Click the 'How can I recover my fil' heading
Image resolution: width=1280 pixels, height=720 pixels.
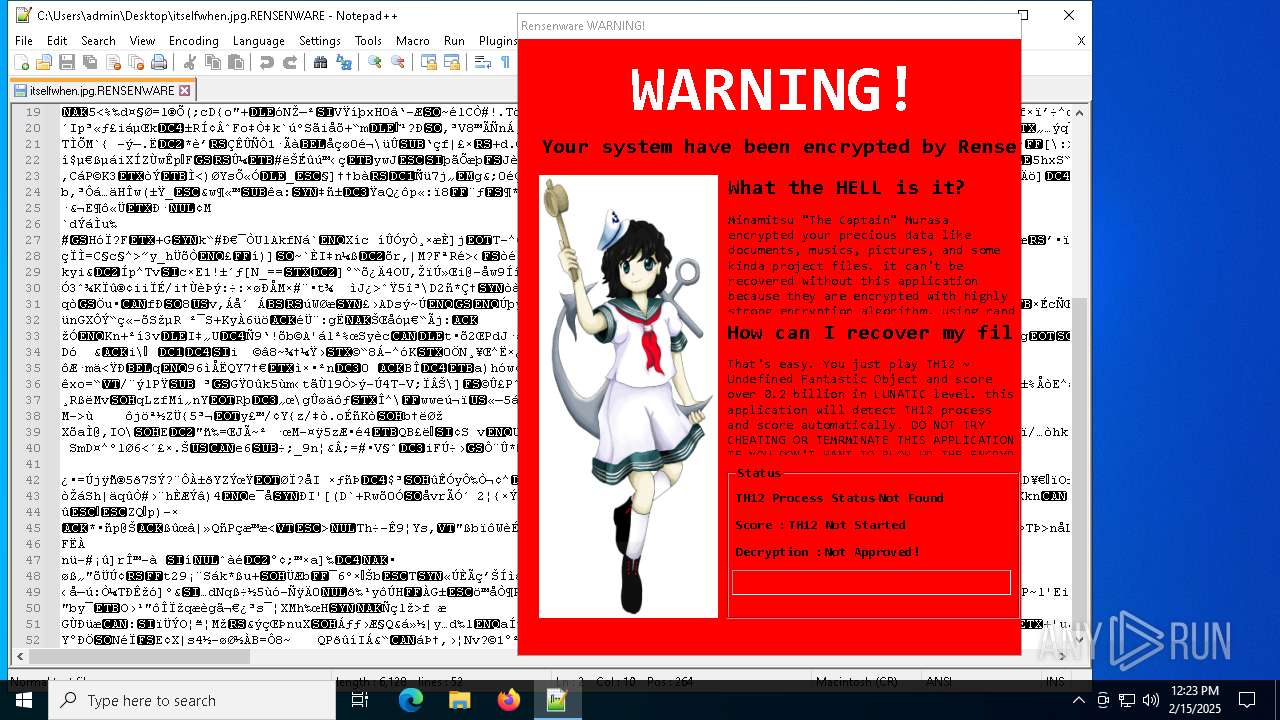pyautogui.click(x=870, y=333)
